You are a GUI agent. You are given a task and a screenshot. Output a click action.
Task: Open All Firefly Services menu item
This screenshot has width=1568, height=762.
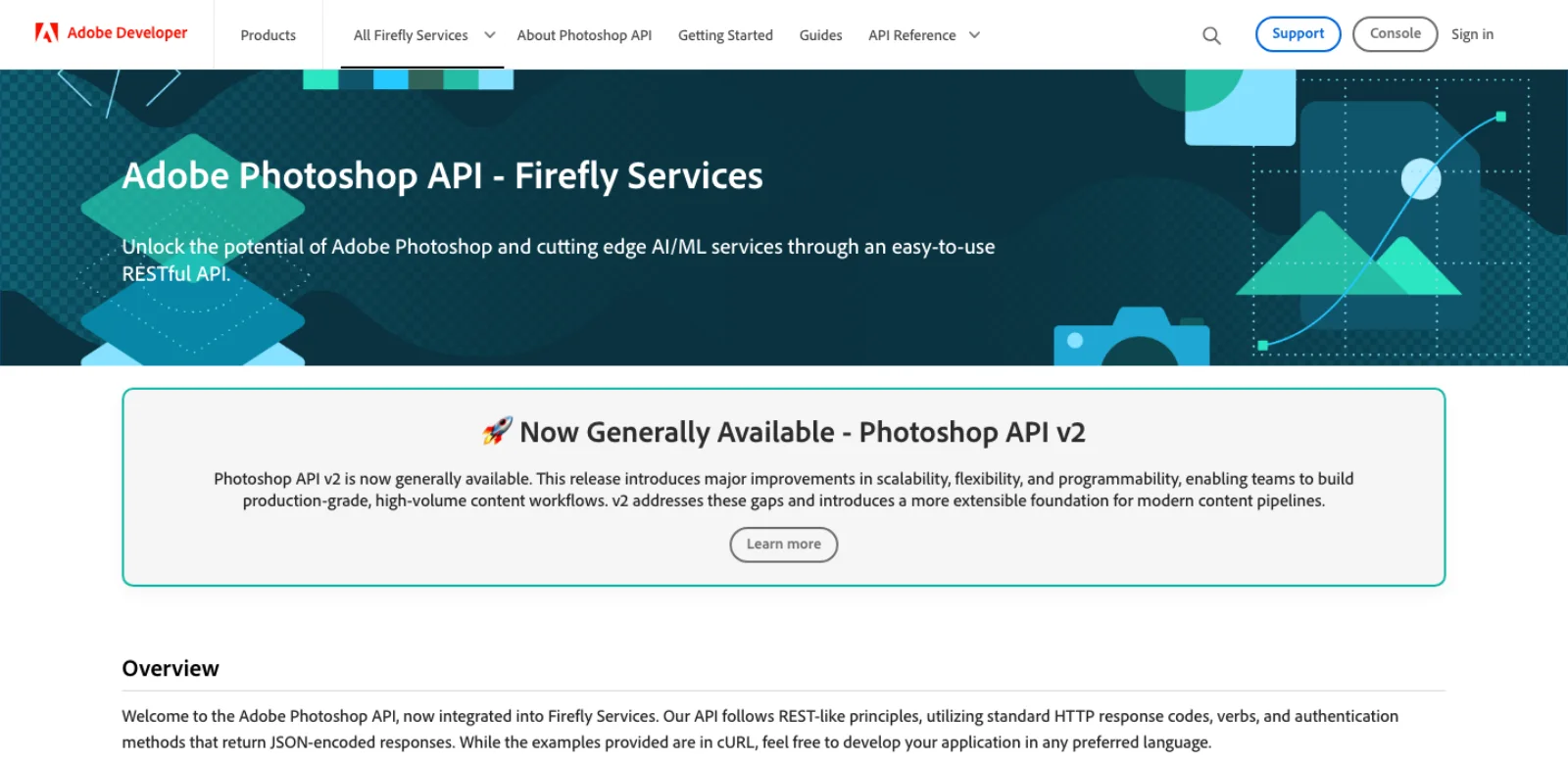click(411, 35)
